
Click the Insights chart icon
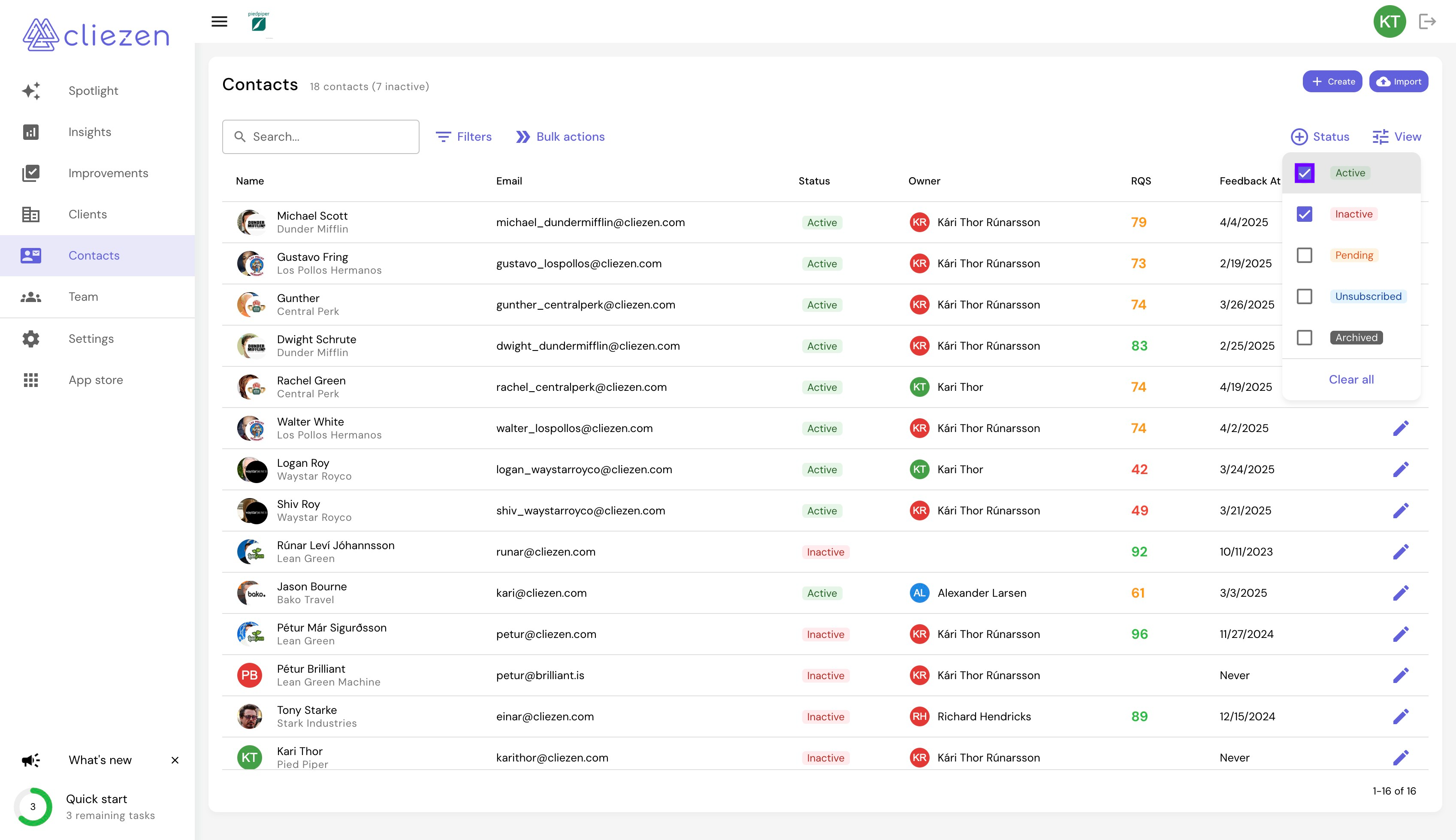30,132
